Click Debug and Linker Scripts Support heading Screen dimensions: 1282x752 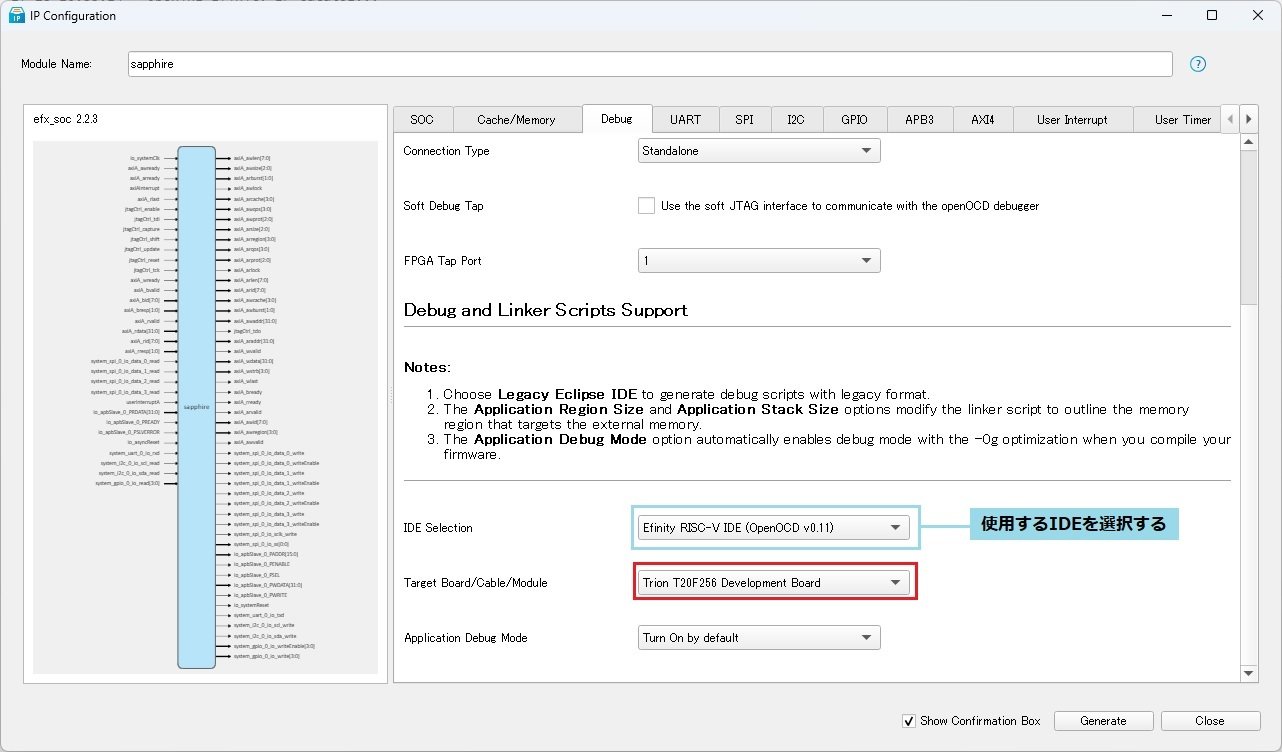click(546, 310)
